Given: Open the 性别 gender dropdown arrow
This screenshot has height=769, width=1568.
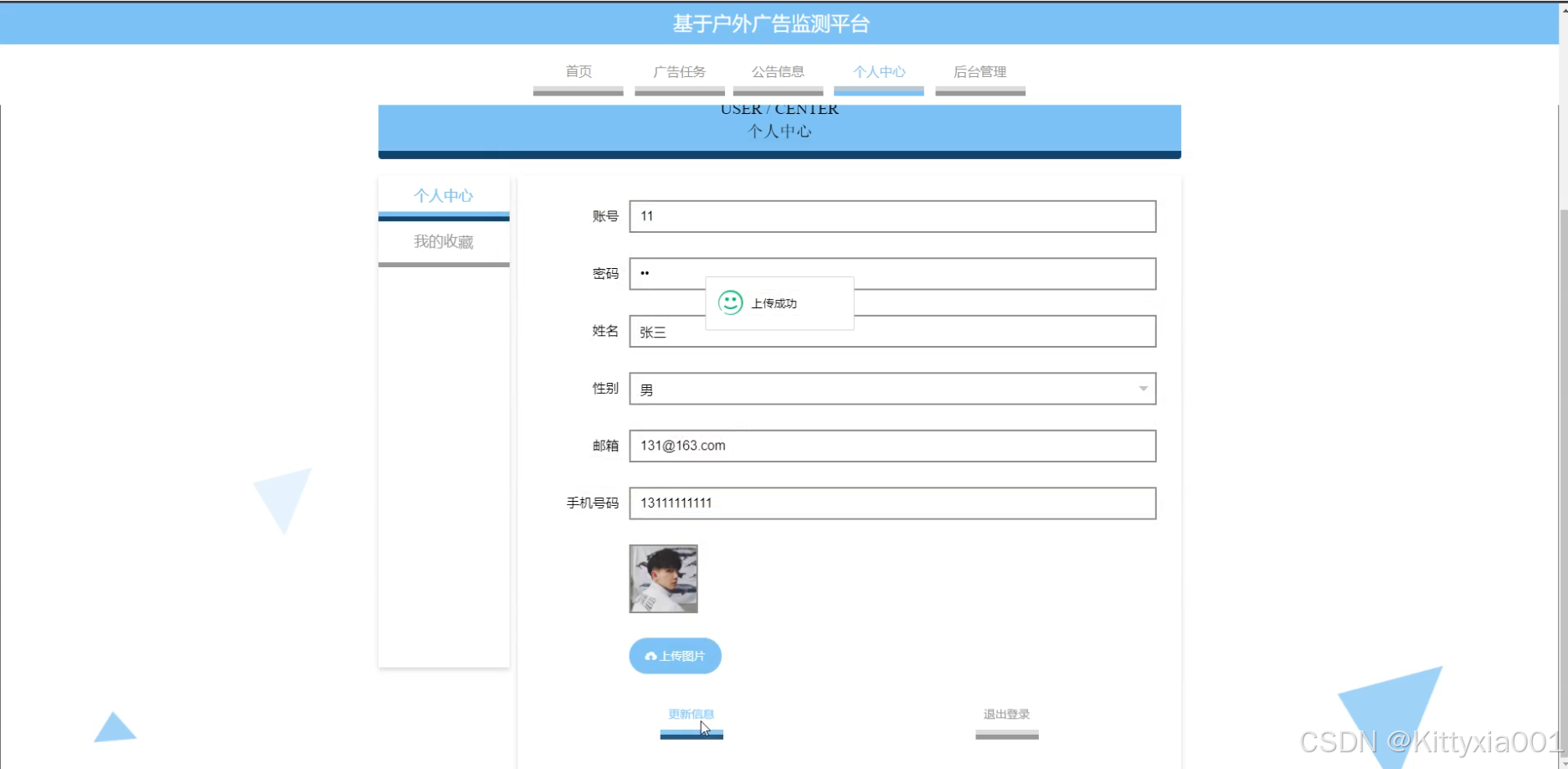Looking at the screenshot, I should 1143,389.
